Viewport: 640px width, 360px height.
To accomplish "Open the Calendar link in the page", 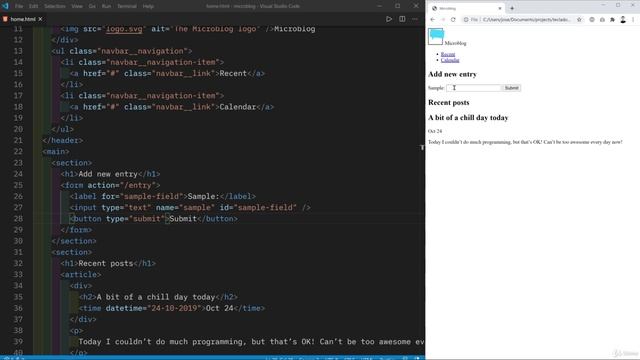I will click(x=450, y=60).
